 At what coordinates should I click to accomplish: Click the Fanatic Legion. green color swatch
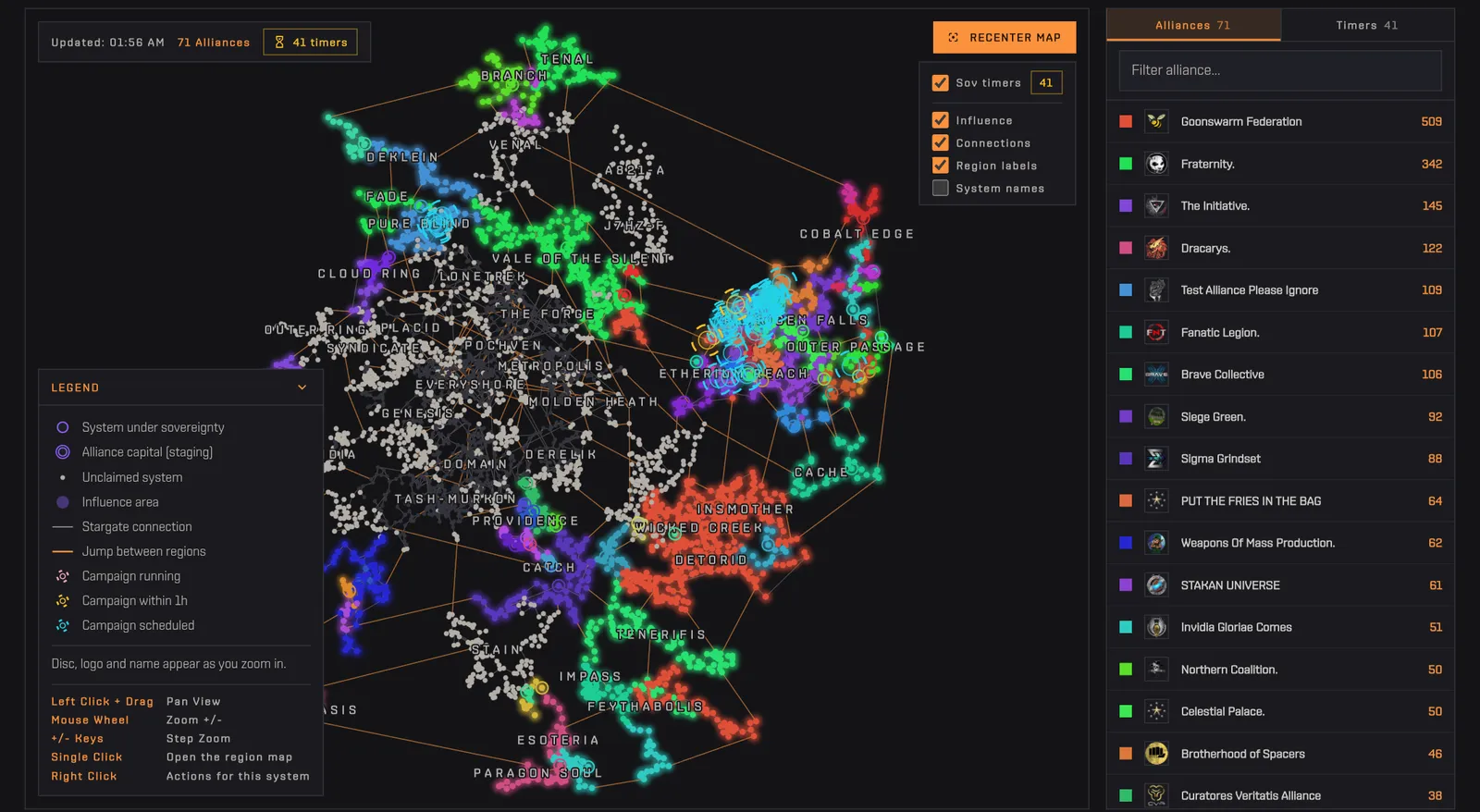coord(1126,332)
